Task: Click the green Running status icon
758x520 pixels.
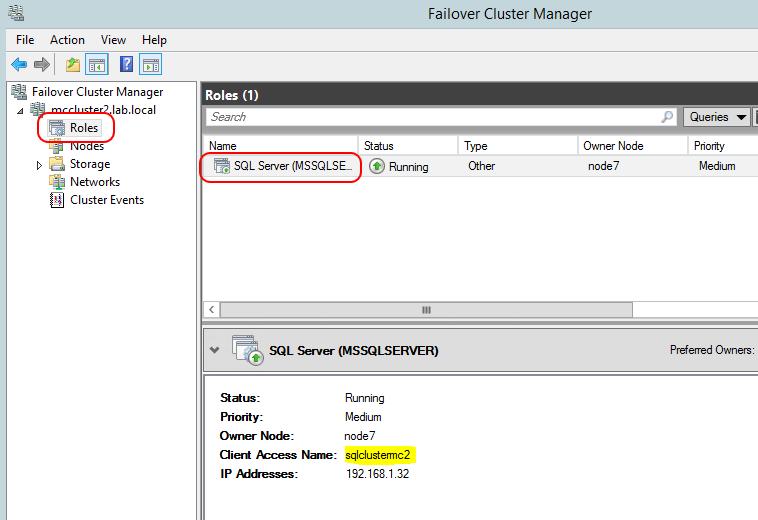Action: coord(377,166)
